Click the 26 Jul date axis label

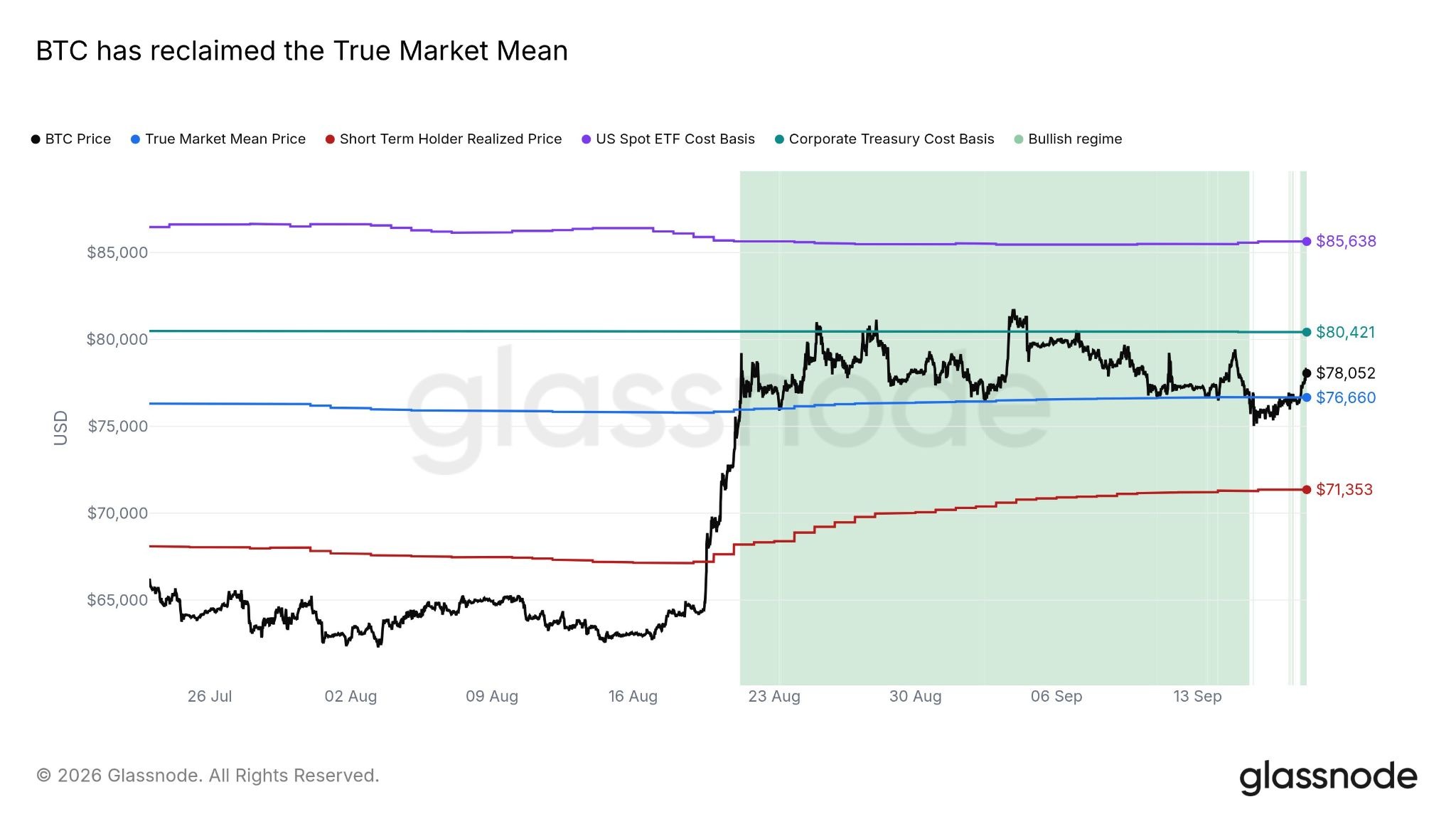tap(210, 697)
